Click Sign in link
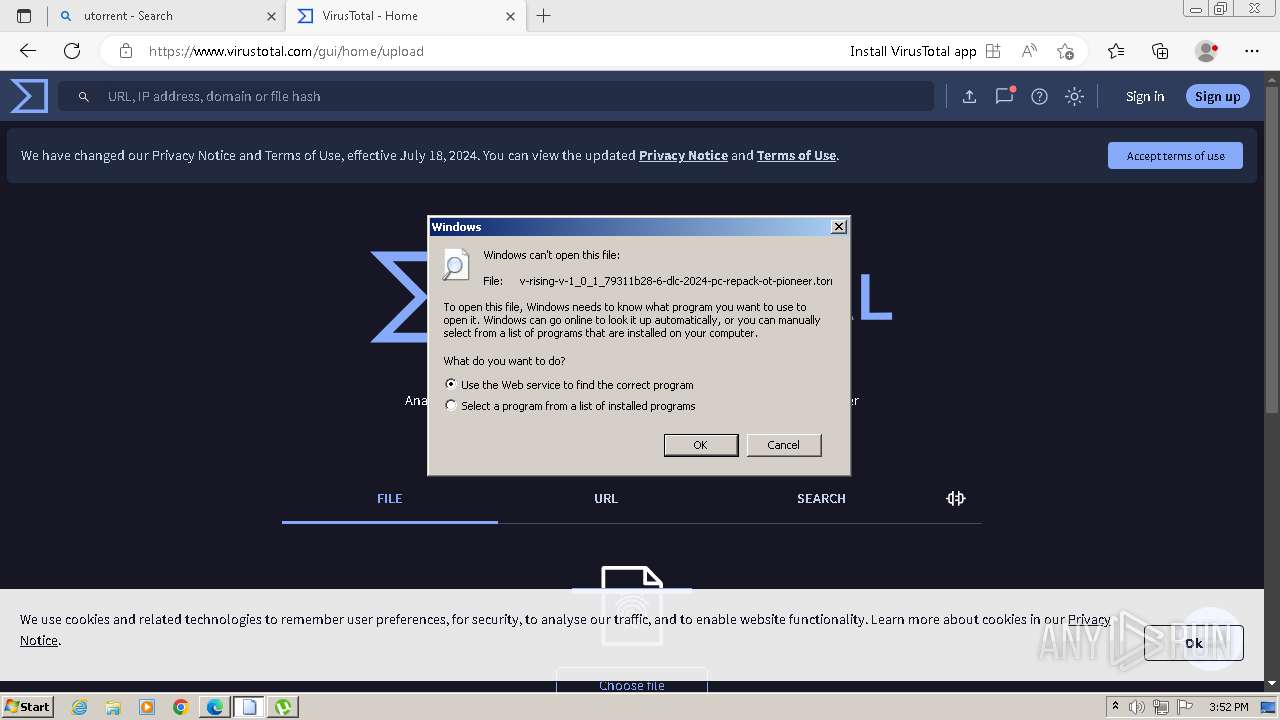The height and width of the screenshot is (720, 1280). pos(1145,96)
